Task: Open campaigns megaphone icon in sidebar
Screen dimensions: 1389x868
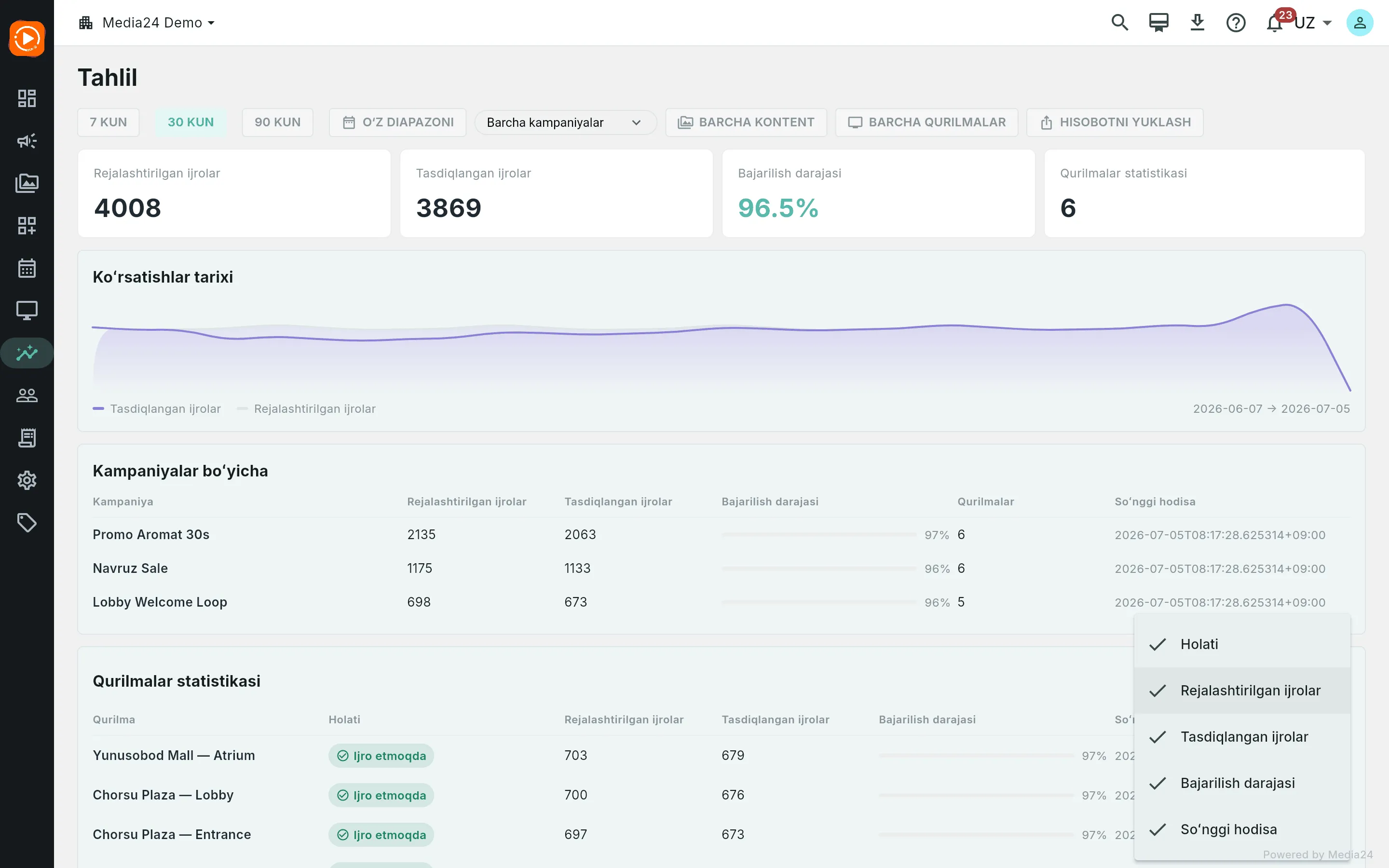Action: 27,141
